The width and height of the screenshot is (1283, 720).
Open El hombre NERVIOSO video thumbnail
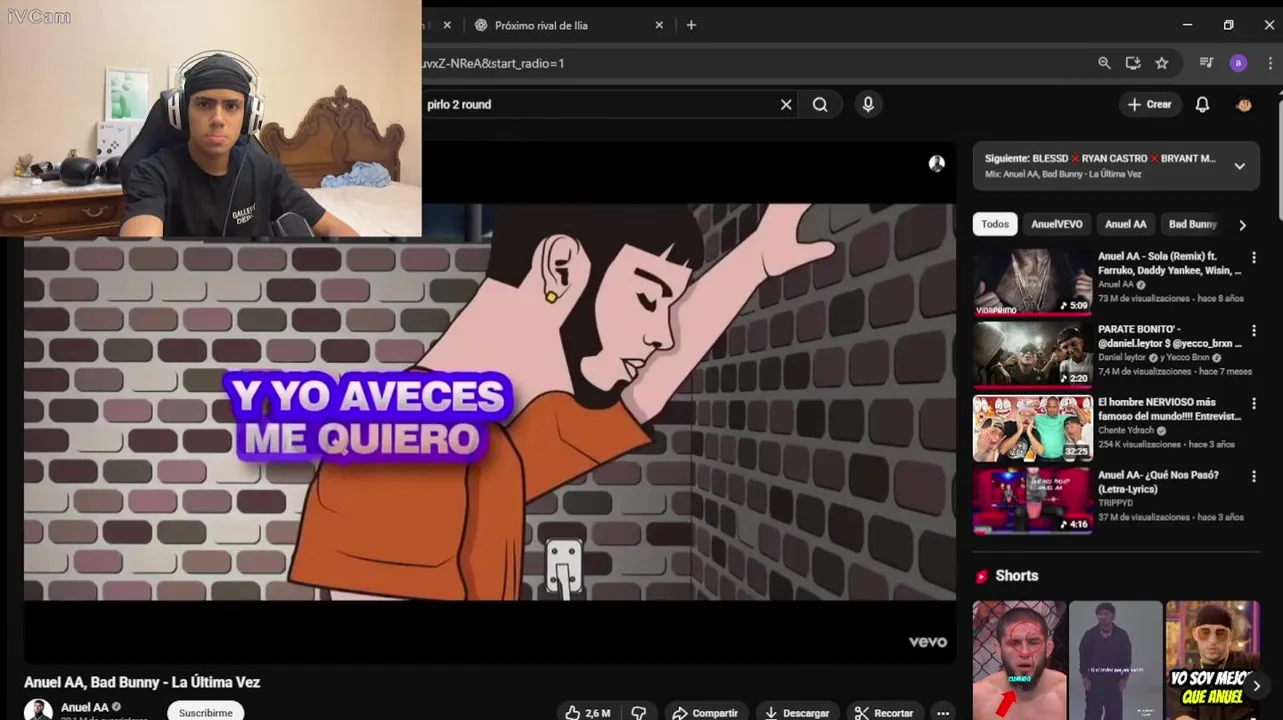click(1033, 428)
